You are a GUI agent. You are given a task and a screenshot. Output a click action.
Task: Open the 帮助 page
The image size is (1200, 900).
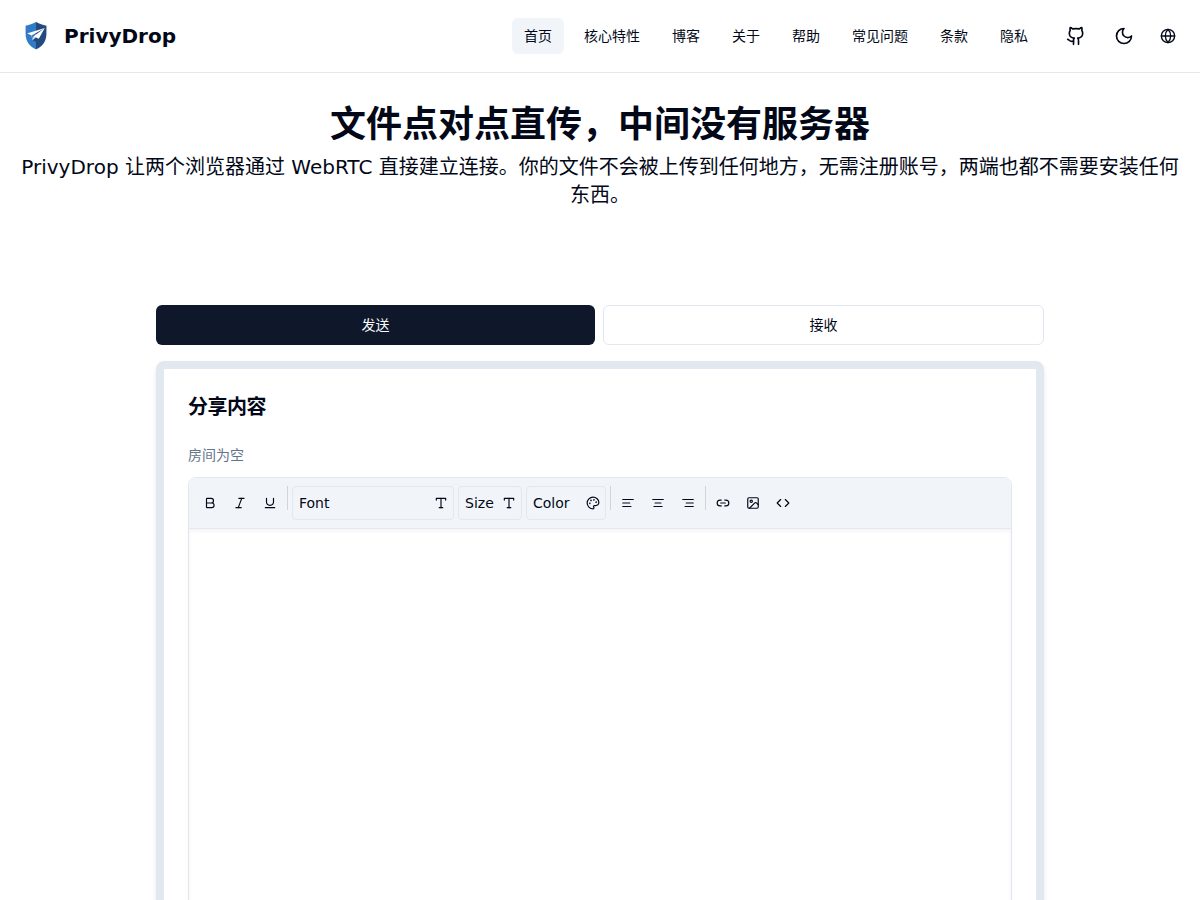(x=806, y=36)
